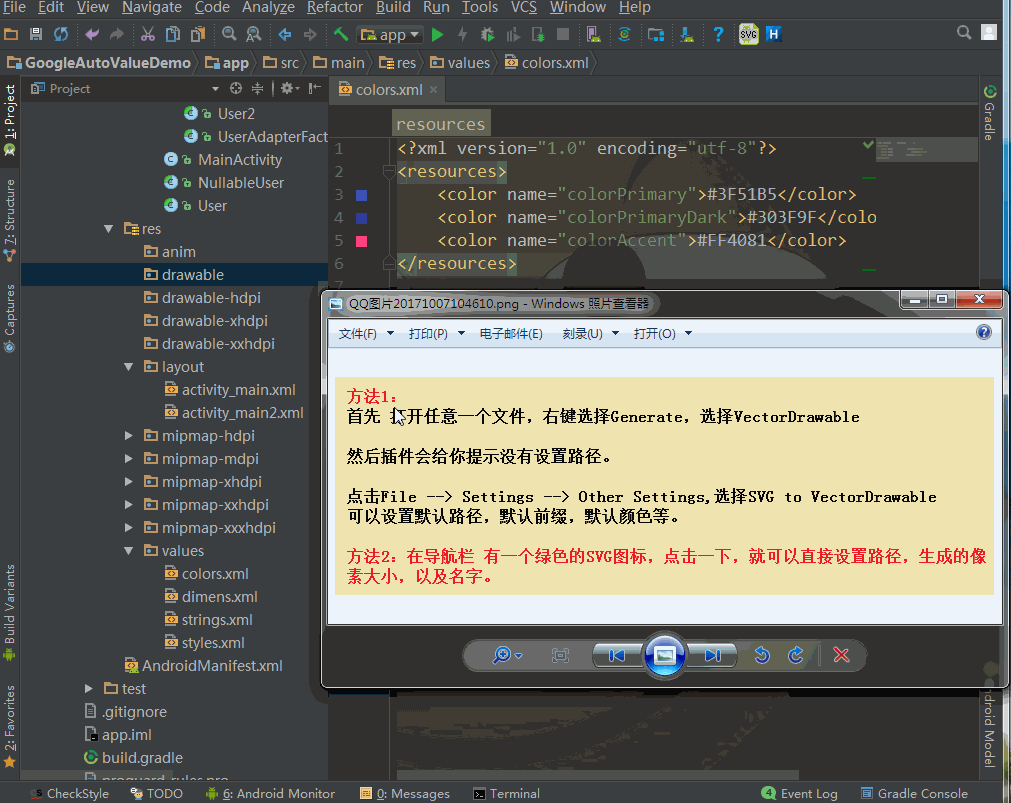Click the SVG to VectorDrawable toolbar icon

click(748, 33)
